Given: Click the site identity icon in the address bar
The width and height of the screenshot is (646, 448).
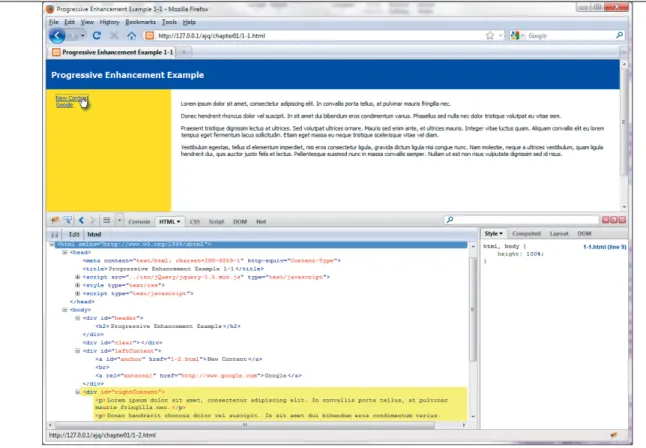Looking at the screenshot, I should [x=150, y=36].
